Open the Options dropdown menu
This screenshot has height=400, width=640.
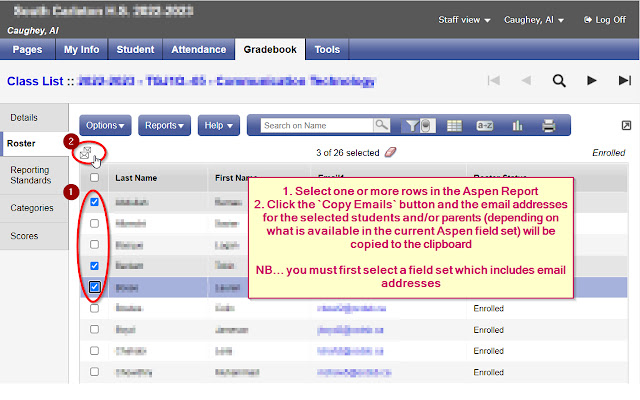pyautogui.click(x=105, y=125)
